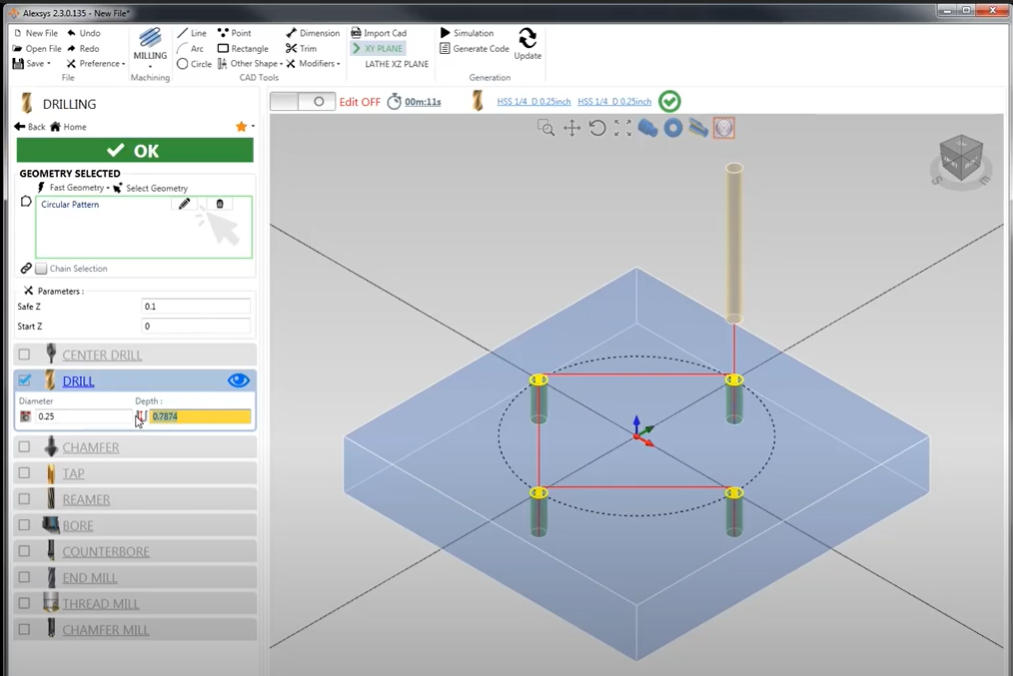Open the favorites star dropdown

point(245,127)
